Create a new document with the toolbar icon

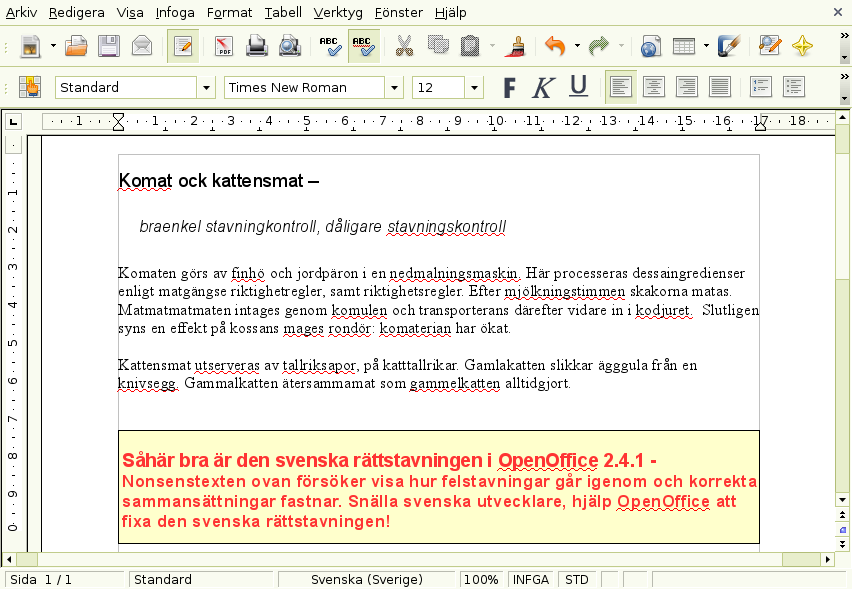pyautogui.click(x=30, y=46)
